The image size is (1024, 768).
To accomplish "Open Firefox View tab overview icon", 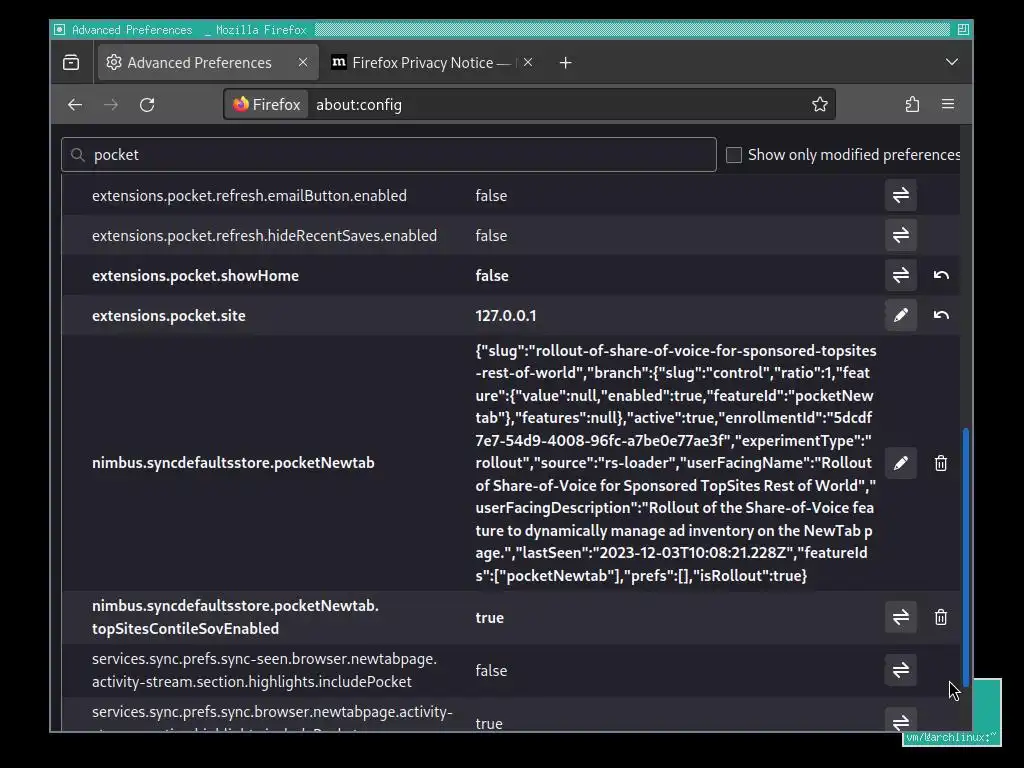I will (71, 63).
